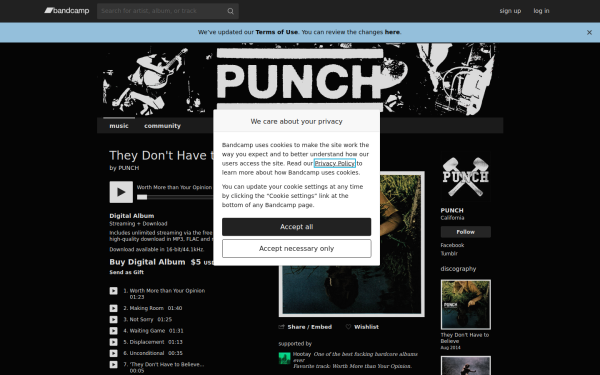Open the PUNCH band logo with crossed axes

tap(465, 176)
